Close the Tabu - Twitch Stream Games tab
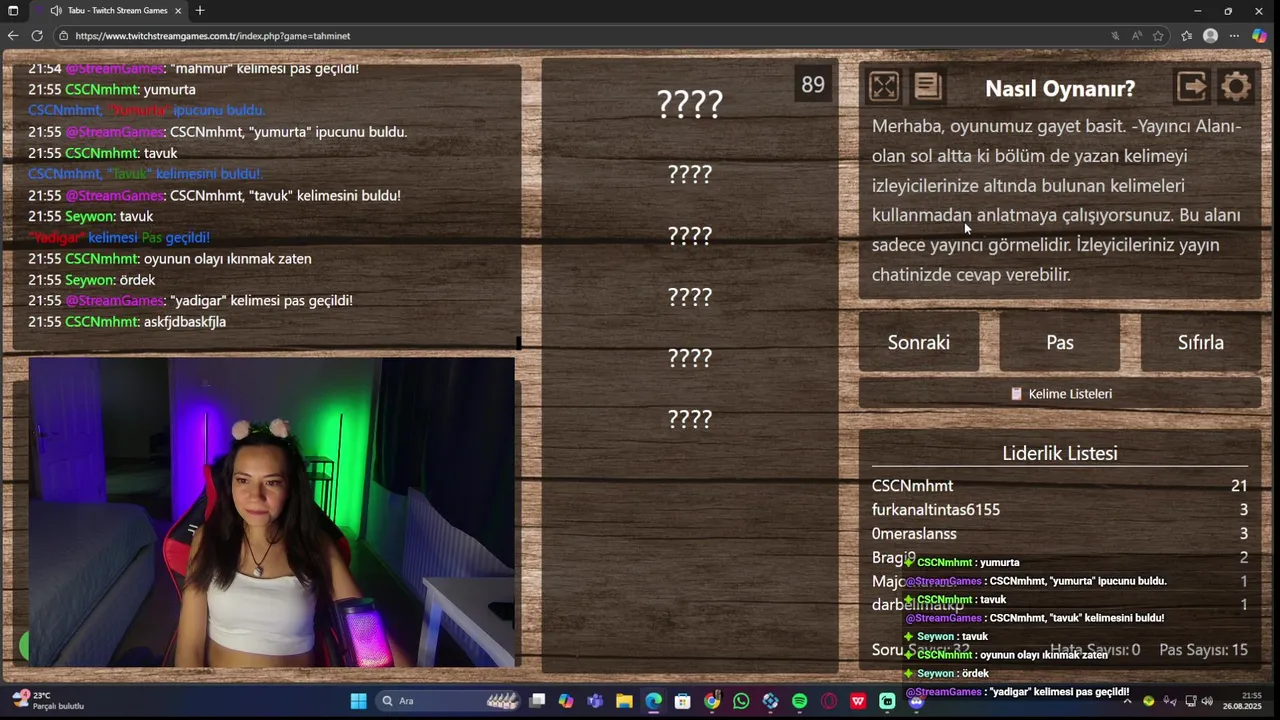This screenshot has height=720, width=1280. click(178, 10)
